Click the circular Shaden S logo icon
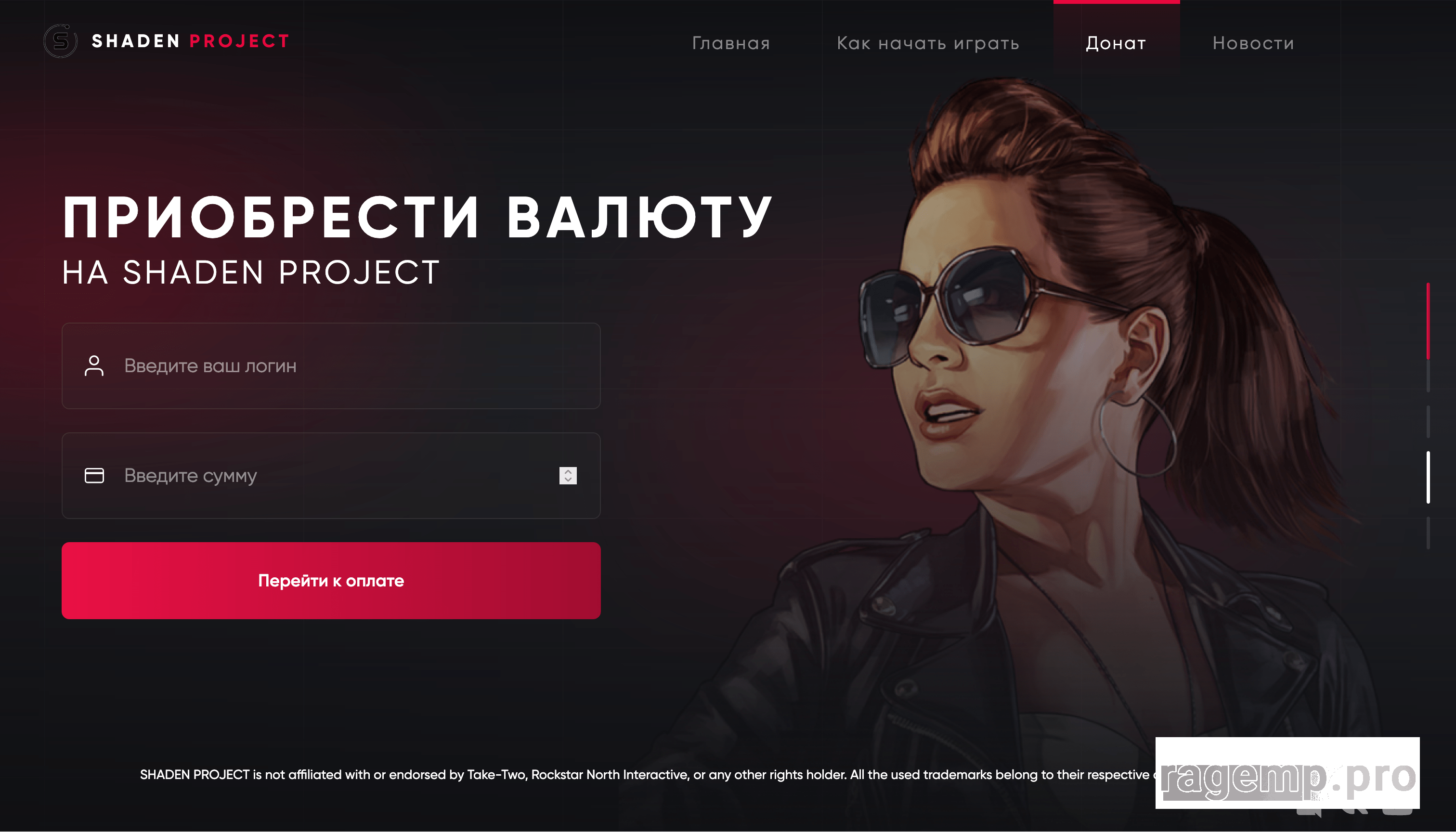The height and width of the screenshot is (832, 1456). tap(61, 41)
